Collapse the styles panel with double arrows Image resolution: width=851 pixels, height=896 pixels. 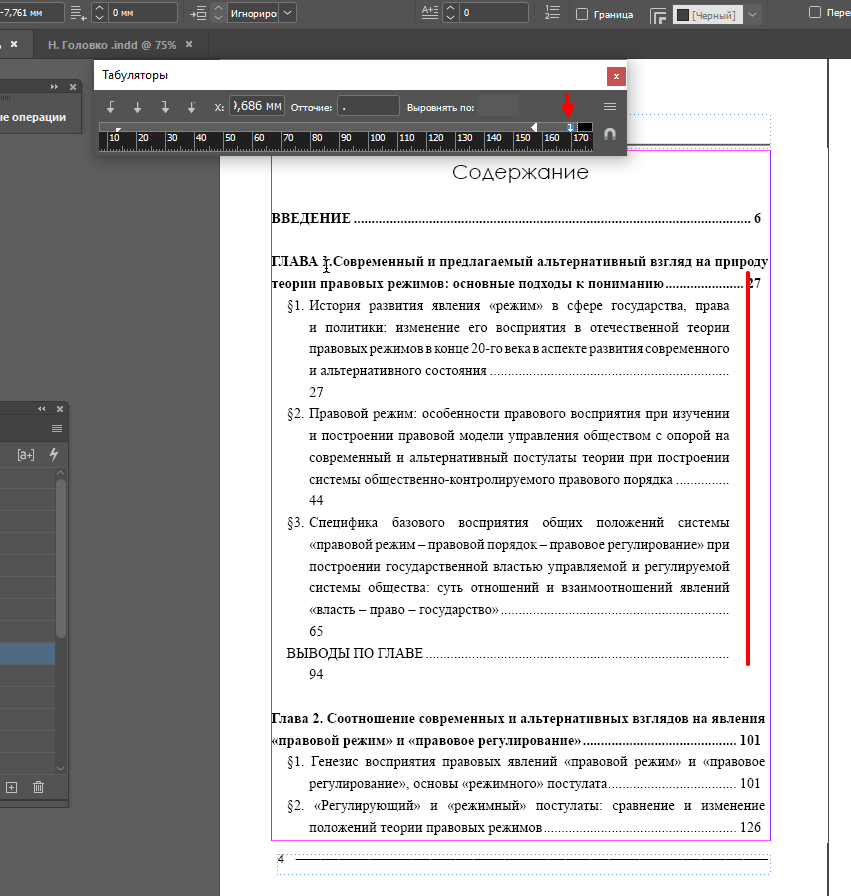[42, 409]
